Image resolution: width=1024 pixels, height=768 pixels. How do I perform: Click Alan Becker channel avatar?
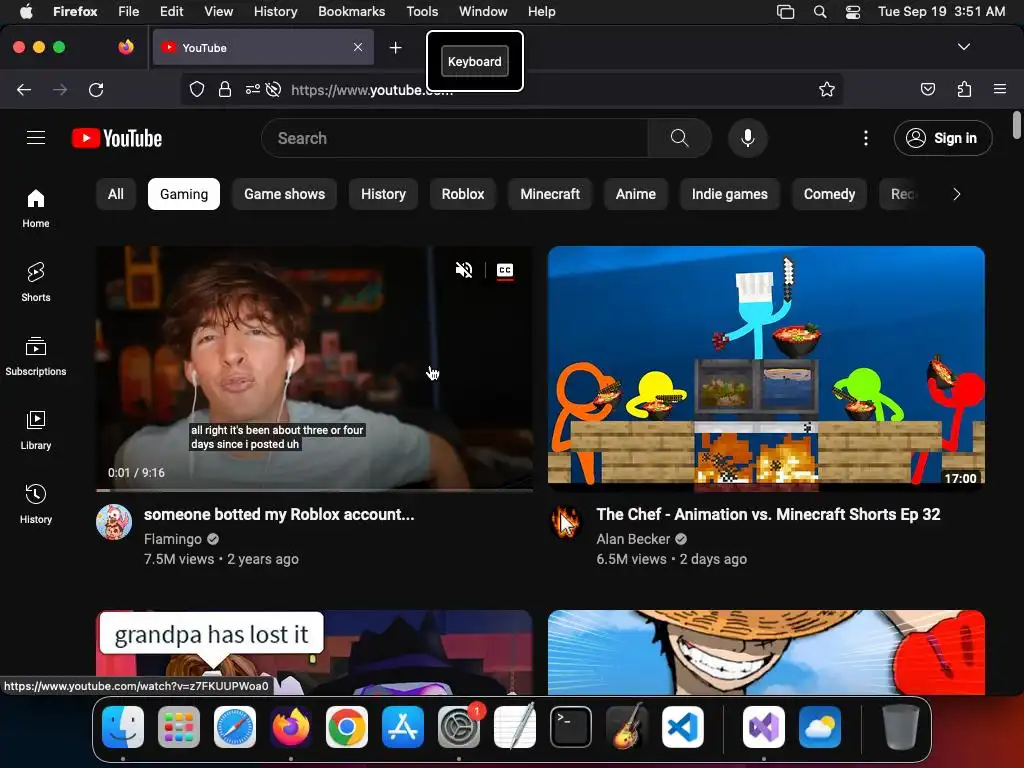point(566,522)
